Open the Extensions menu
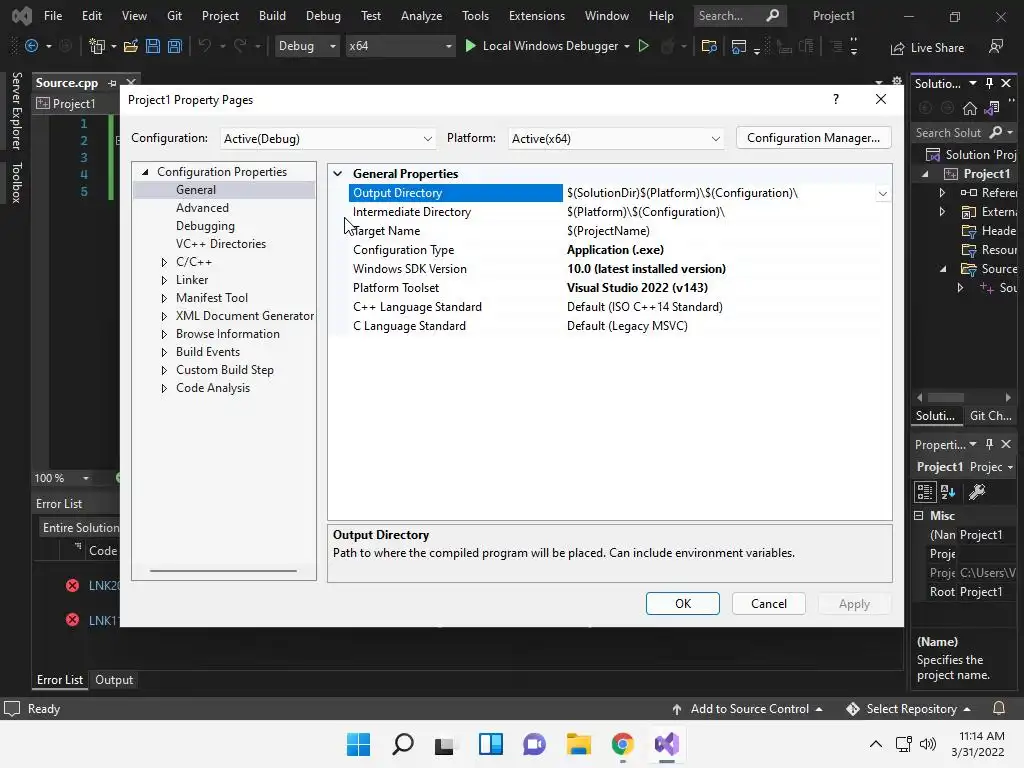 [x=537, y=16]
